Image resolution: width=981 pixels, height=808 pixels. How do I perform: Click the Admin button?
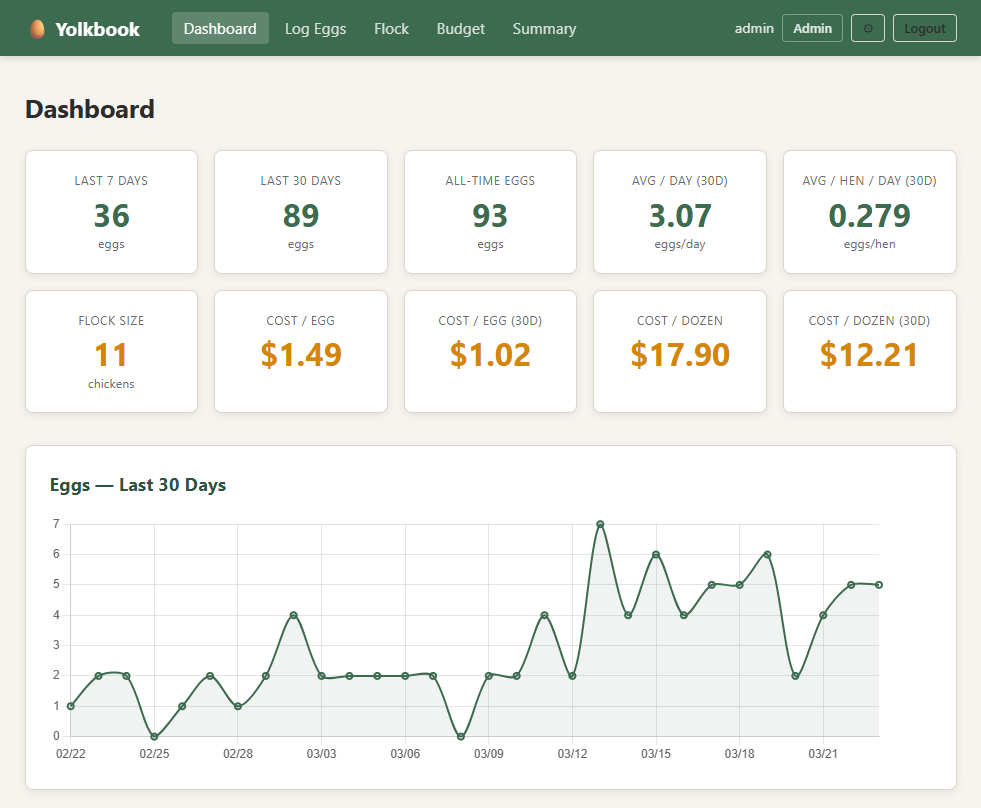pos(812,28)
